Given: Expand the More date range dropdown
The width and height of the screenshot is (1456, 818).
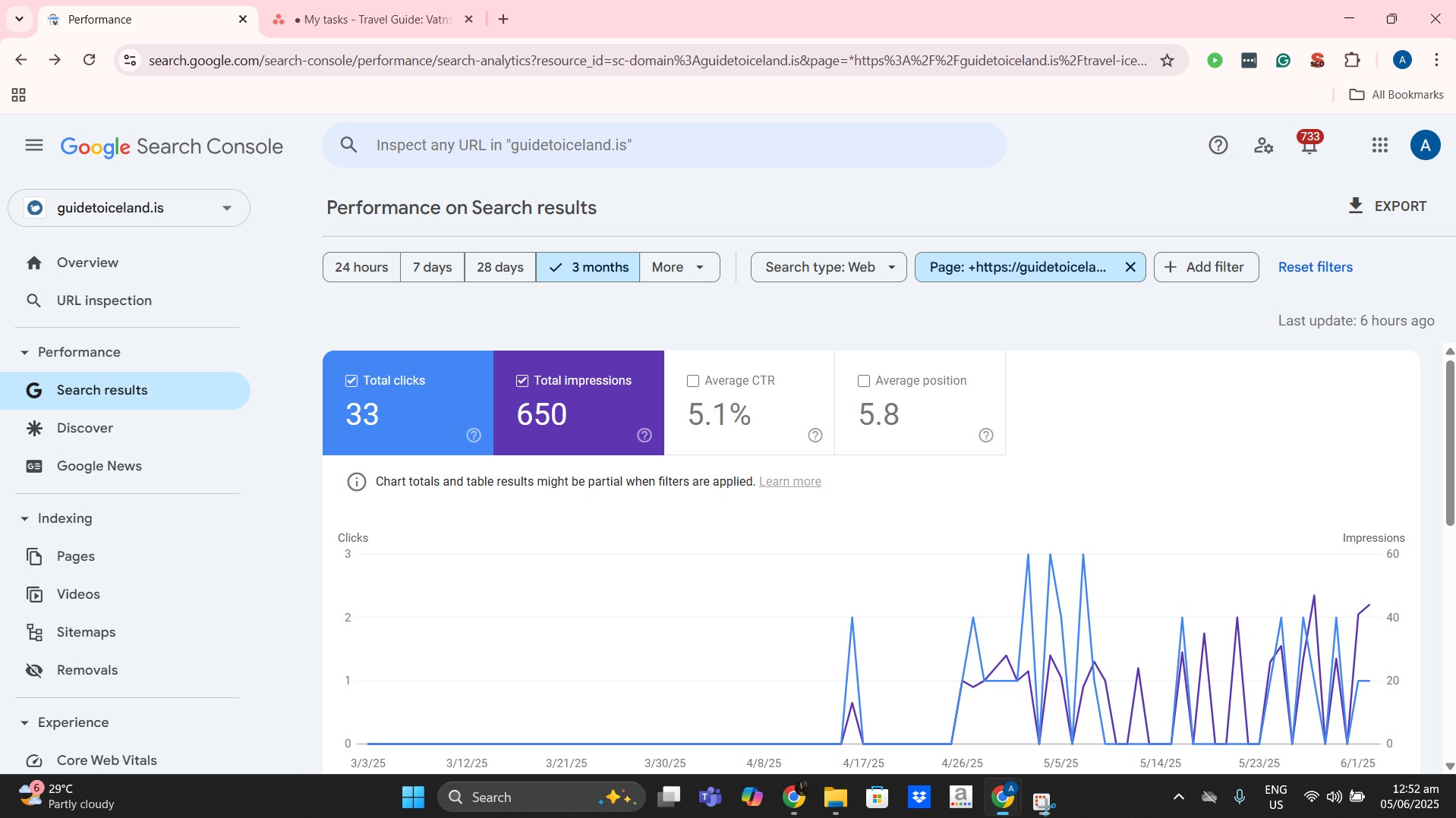Looking at the screenshot, I should click(679, 267).
